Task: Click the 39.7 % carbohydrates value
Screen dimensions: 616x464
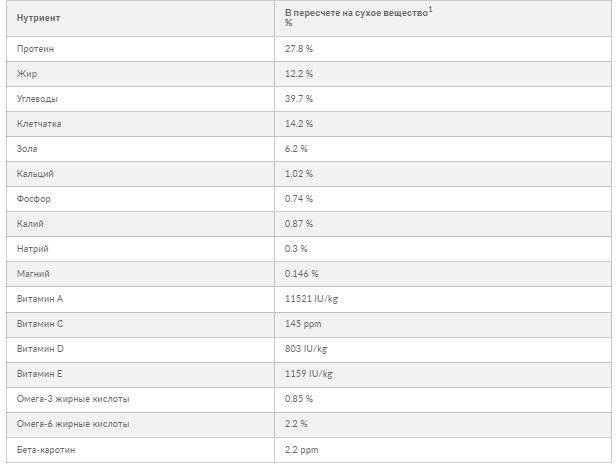Action: coord(299,99)
